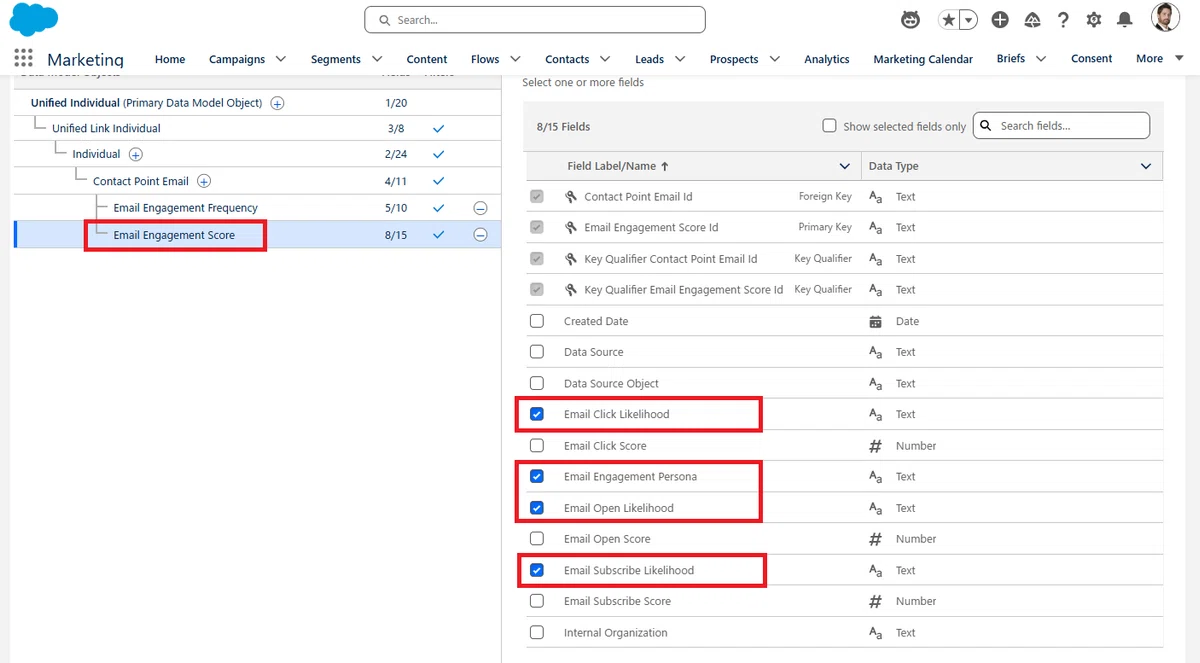The image size is (1200, 663).
Task: Enable Show selected fields only
Action: point(829,126)
